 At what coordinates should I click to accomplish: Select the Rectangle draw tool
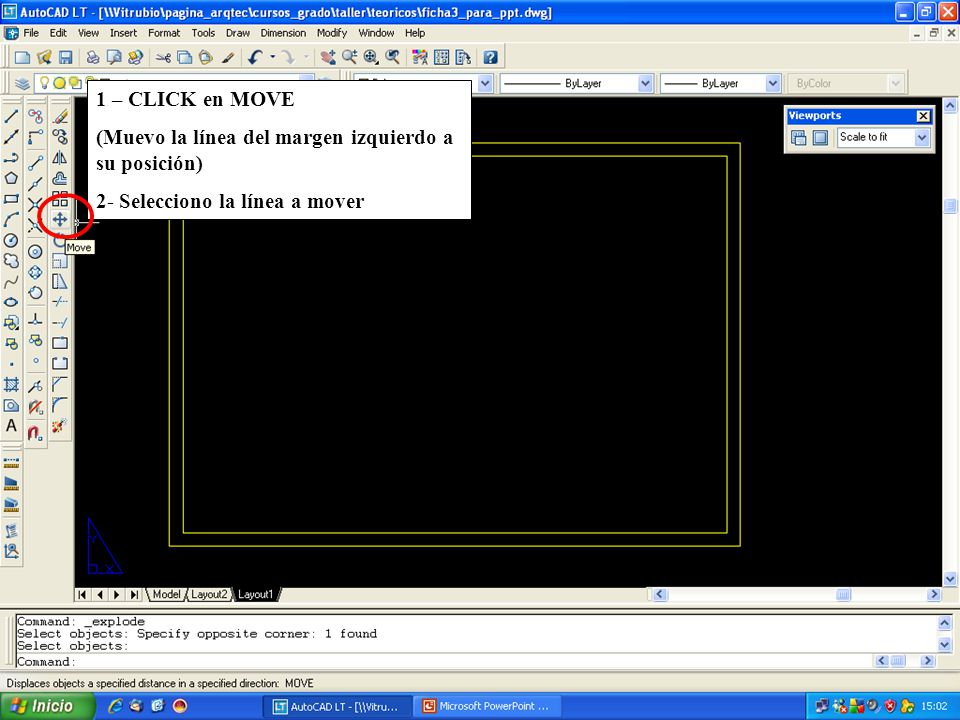click(x=11, y=199)
